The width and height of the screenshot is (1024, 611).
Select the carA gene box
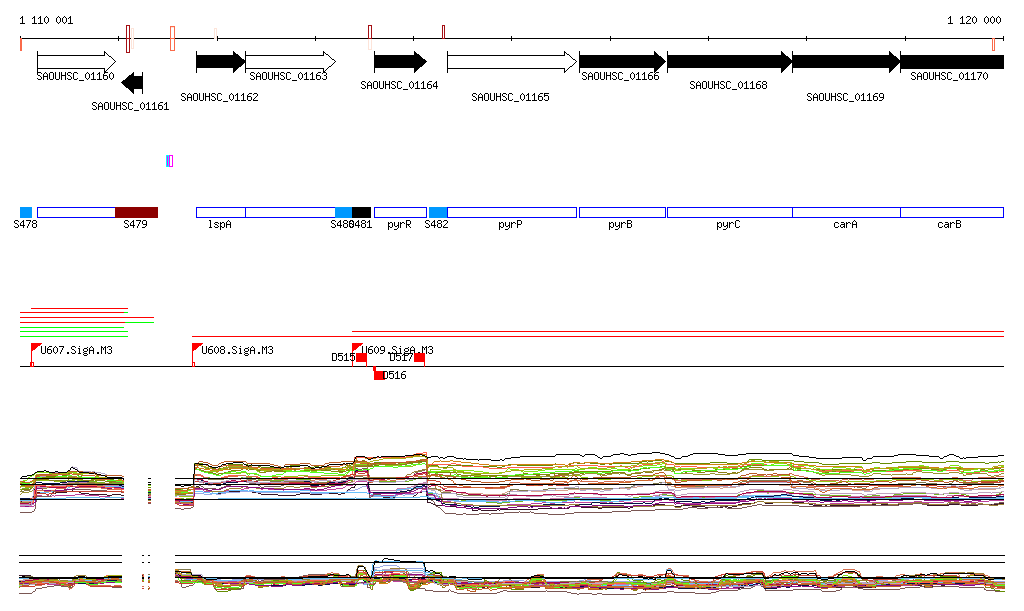(846, 212)
